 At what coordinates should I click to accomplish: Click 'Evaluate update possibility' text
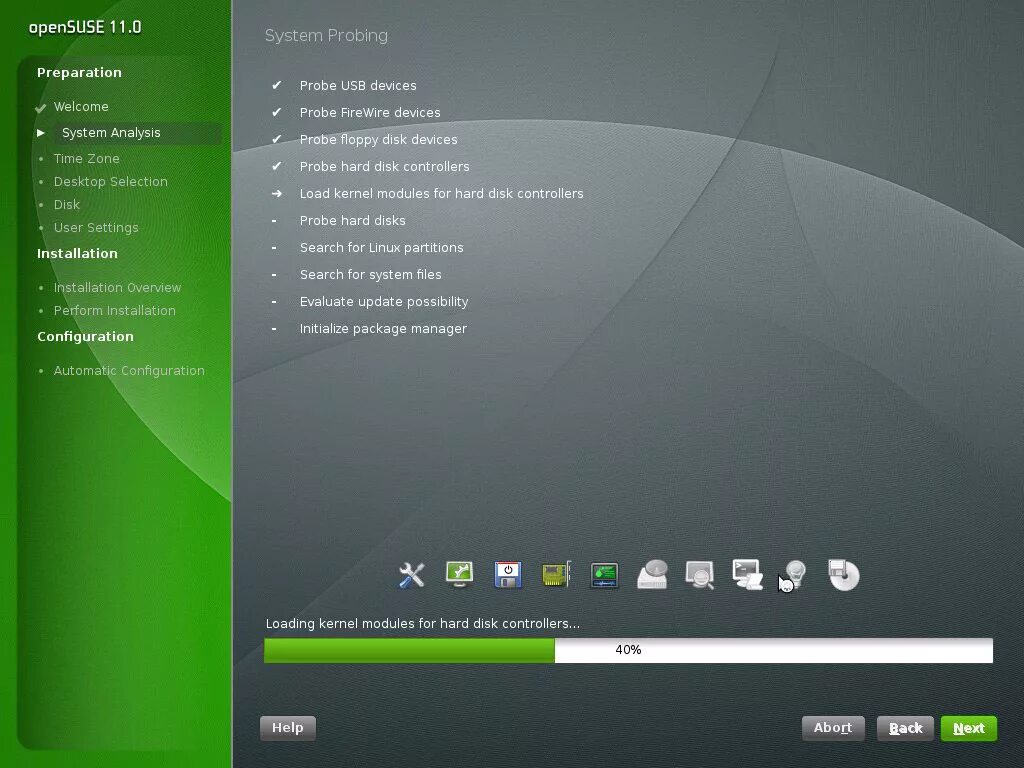pos(384,302)
